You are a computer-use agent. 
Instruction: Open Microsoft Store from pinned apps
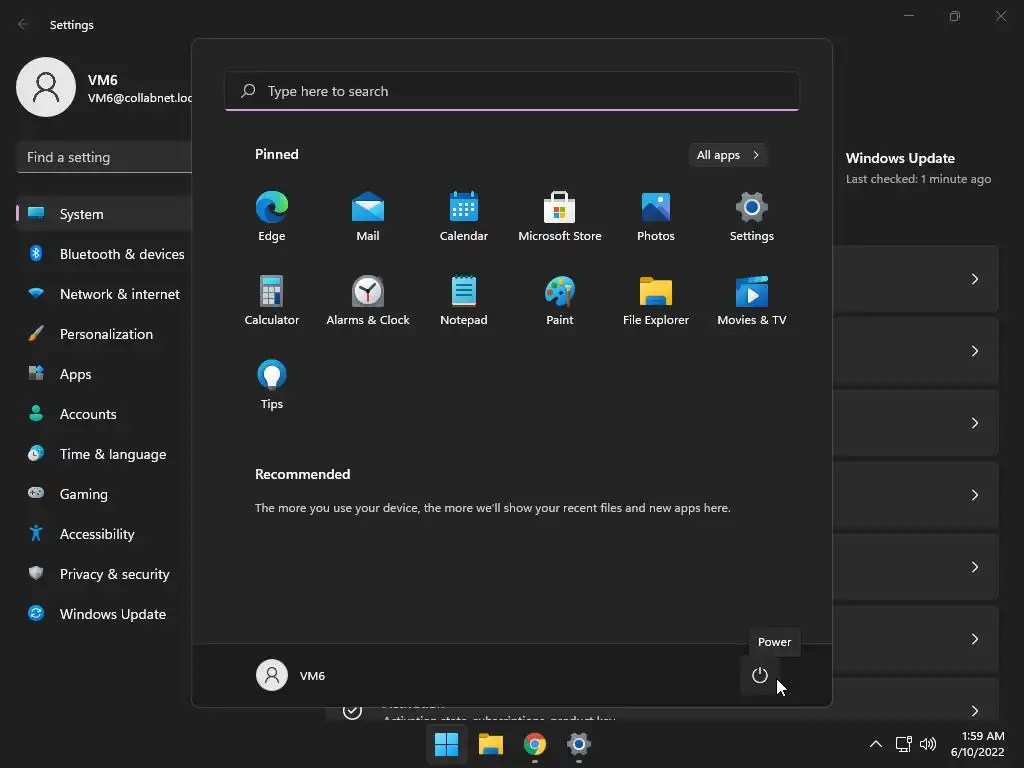[x=560, y=216]
